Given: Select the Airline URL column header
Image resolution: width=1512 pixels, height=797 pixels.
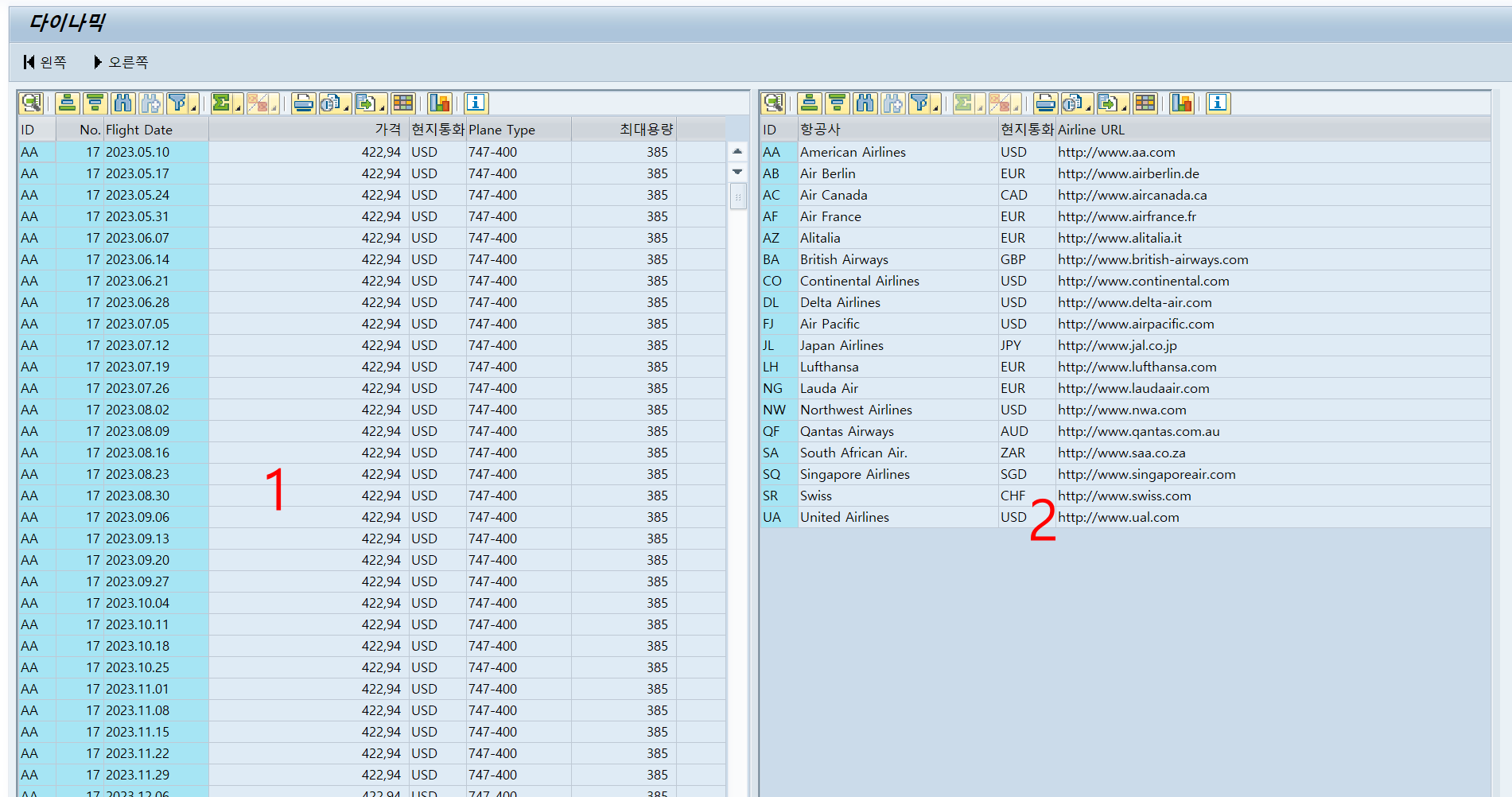Looking at the screenshot, I should [x=1273, y=130].
